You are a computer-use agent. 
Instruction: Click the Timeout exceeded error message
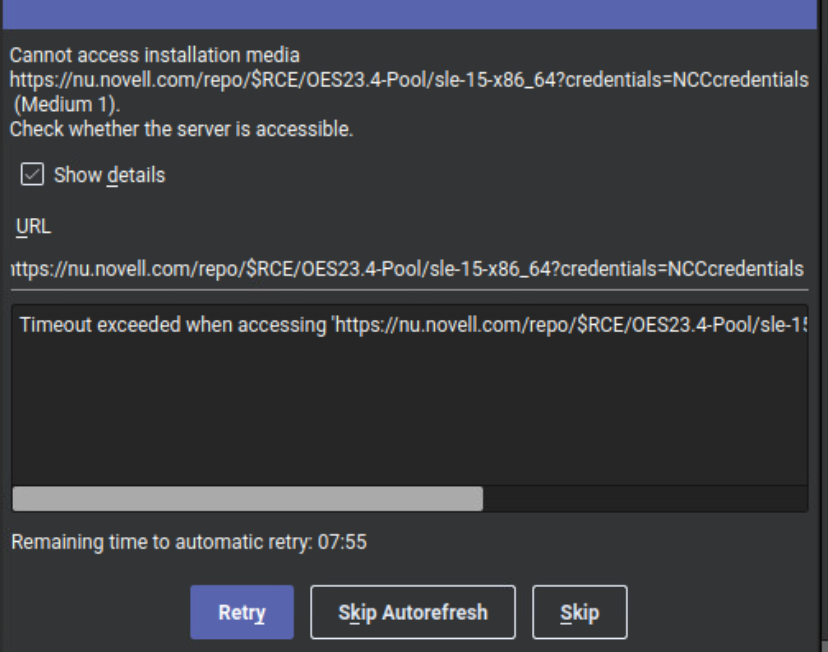tap(300, 324)
